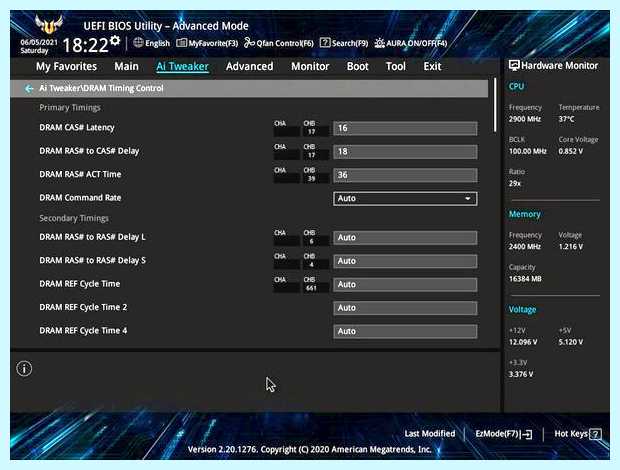Open the Tool tab

click(396, 66)
